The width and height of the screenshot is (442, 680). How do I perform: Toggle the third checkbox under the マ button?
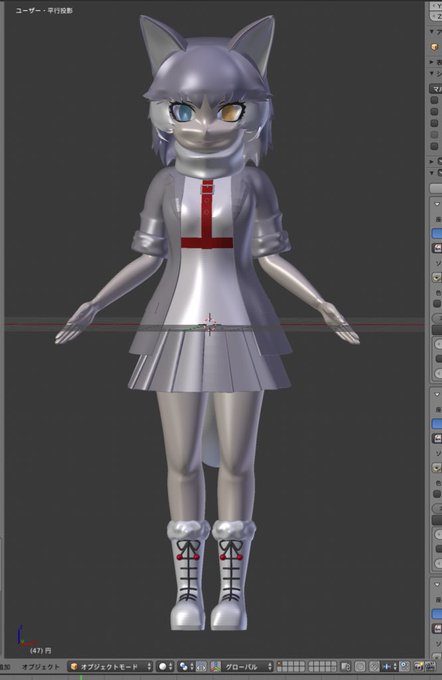click(x=434, y=123)
